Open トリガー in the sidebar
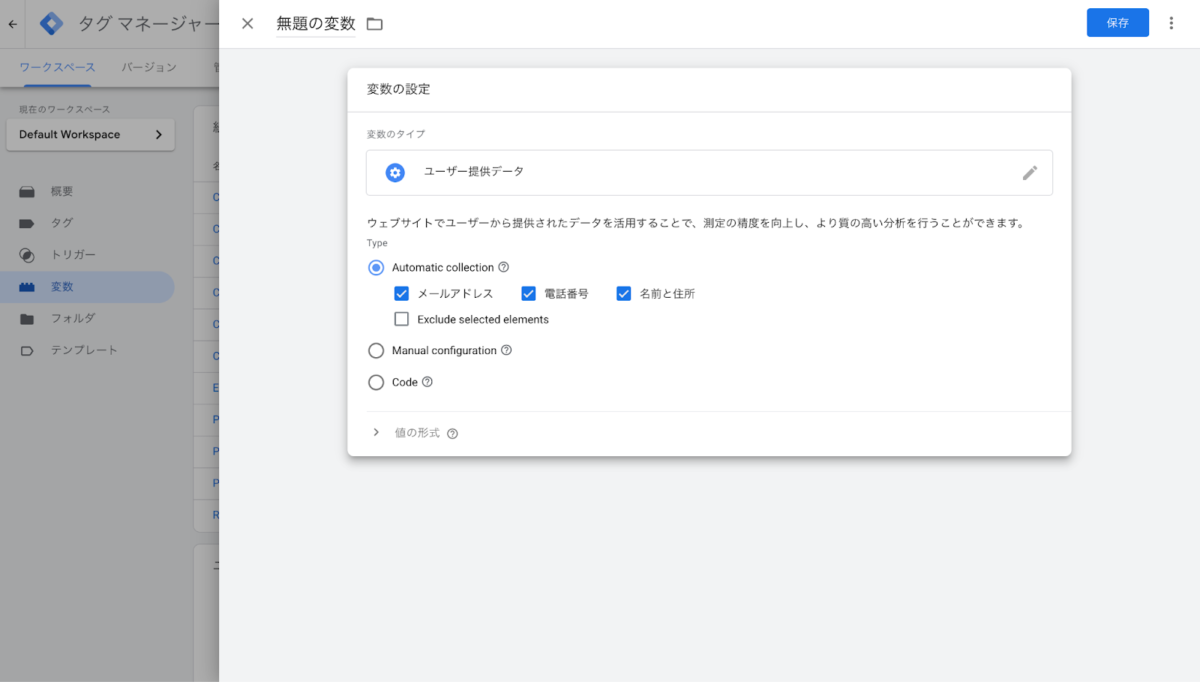 coord(73,255)
